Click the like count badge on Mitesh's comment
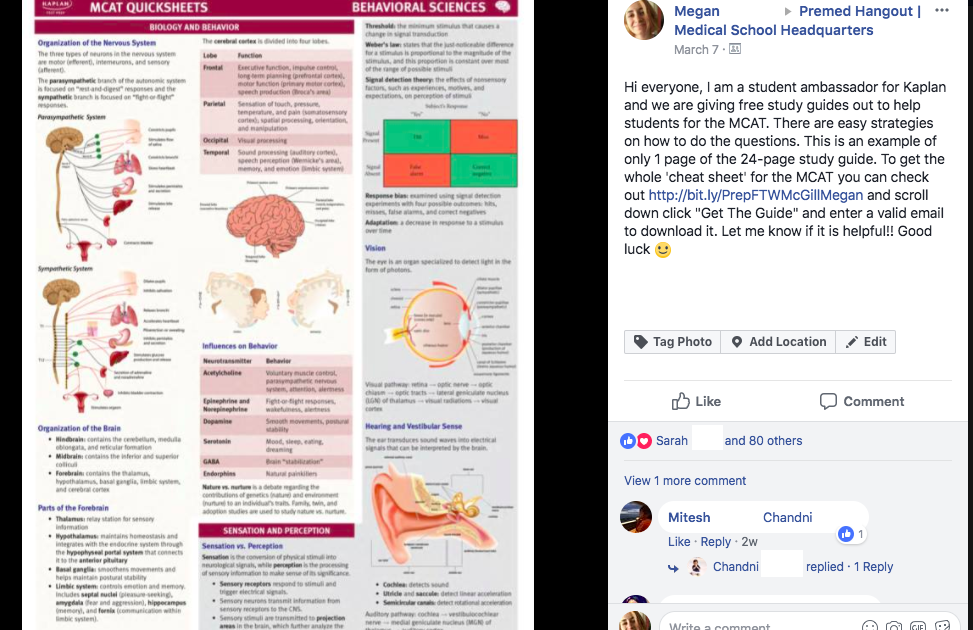 851,534
